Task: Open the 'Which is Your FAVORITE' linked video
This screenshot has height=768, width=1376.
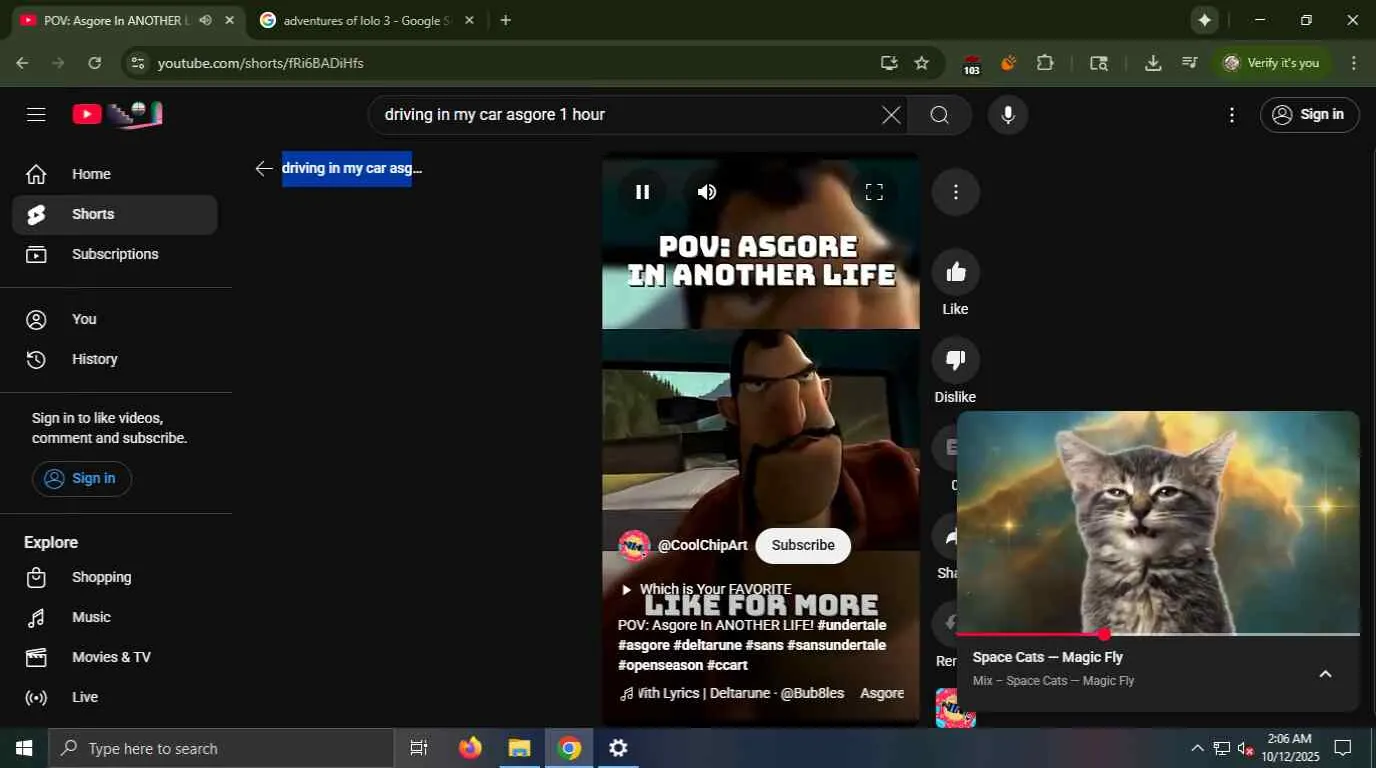Action: coord(706,589)
